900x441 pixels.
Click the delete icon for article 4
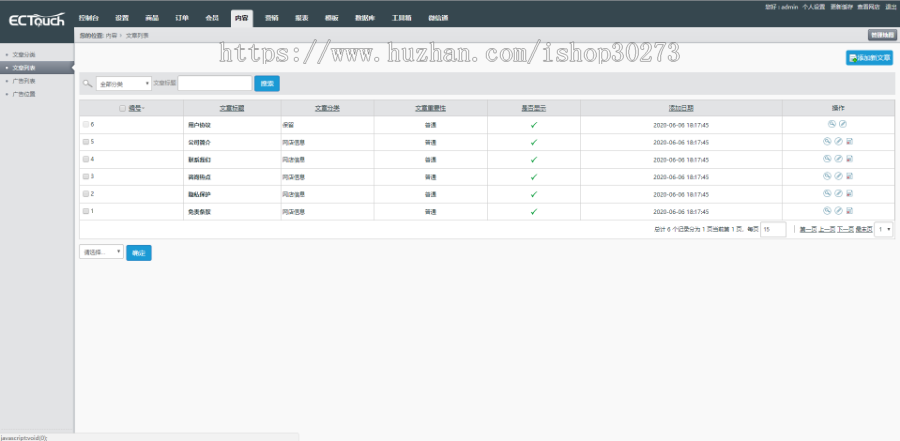849,158
